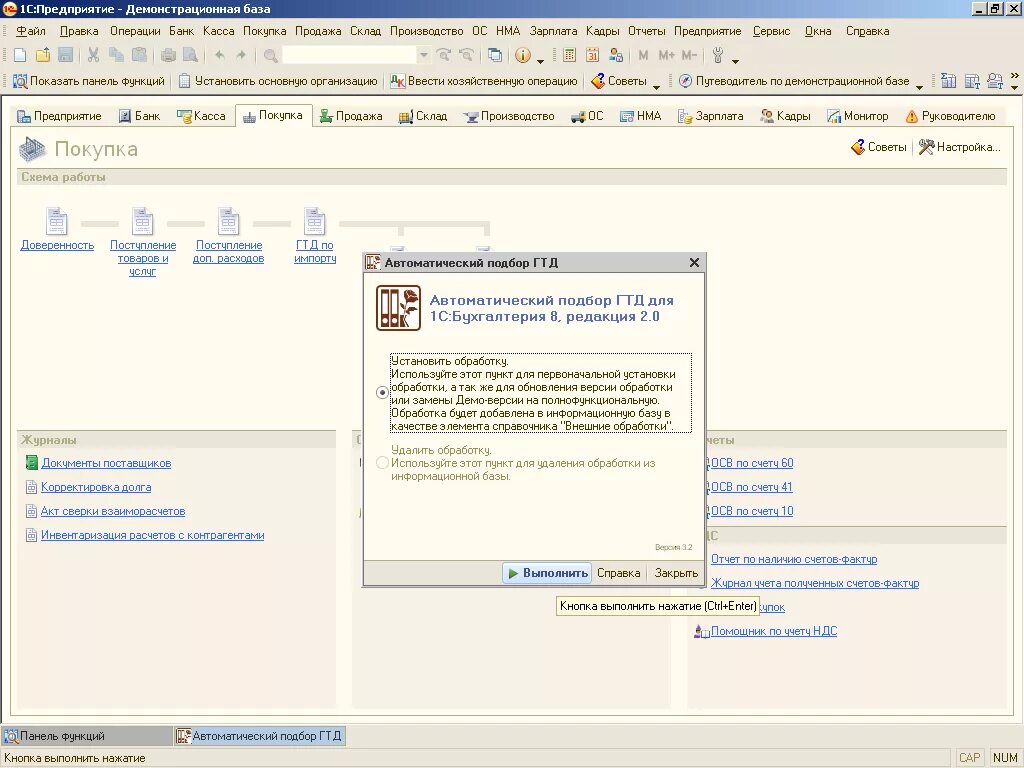Click the M memory button
This screenshot has width=1024, height=768.
pyautogui.click(x=643, y=56)
